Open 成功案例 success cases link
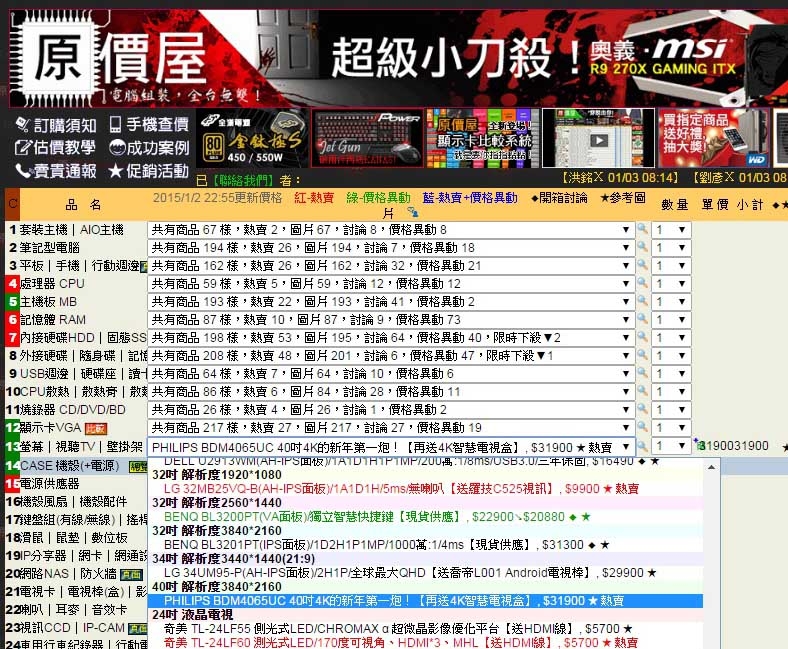The height and width of the screenshot is (649, 788). 149,147
